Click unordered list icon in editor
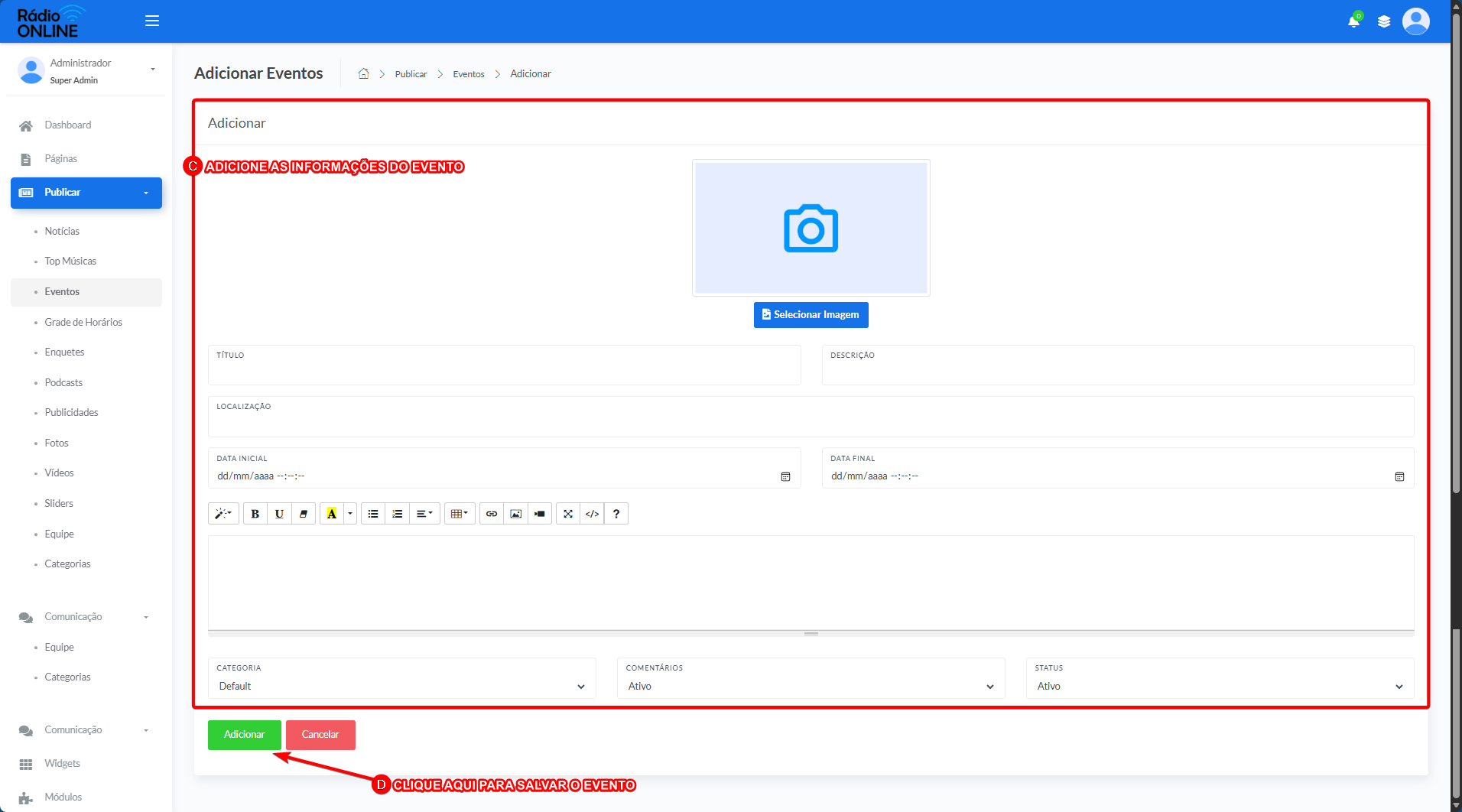The width and height of the screenshot is (1462, 812). [x=373, y=514]
